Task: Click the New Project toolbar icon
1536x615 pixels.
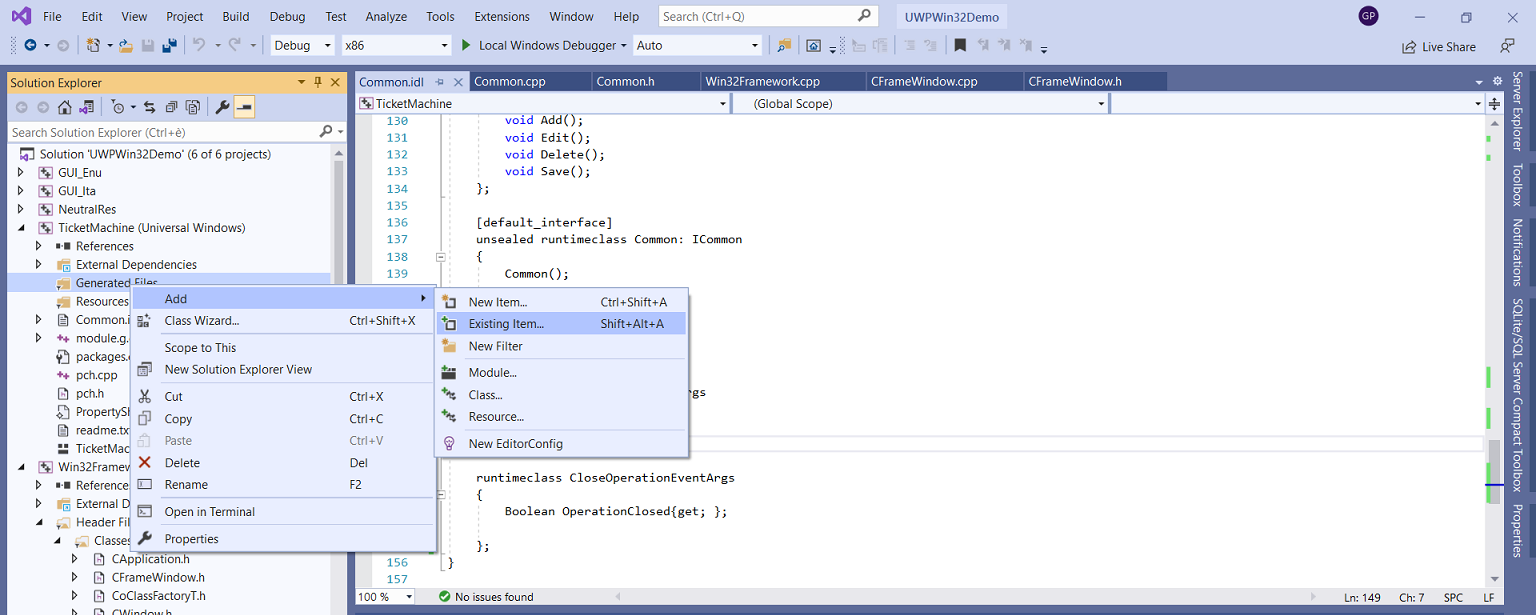Action: (93, 45)
